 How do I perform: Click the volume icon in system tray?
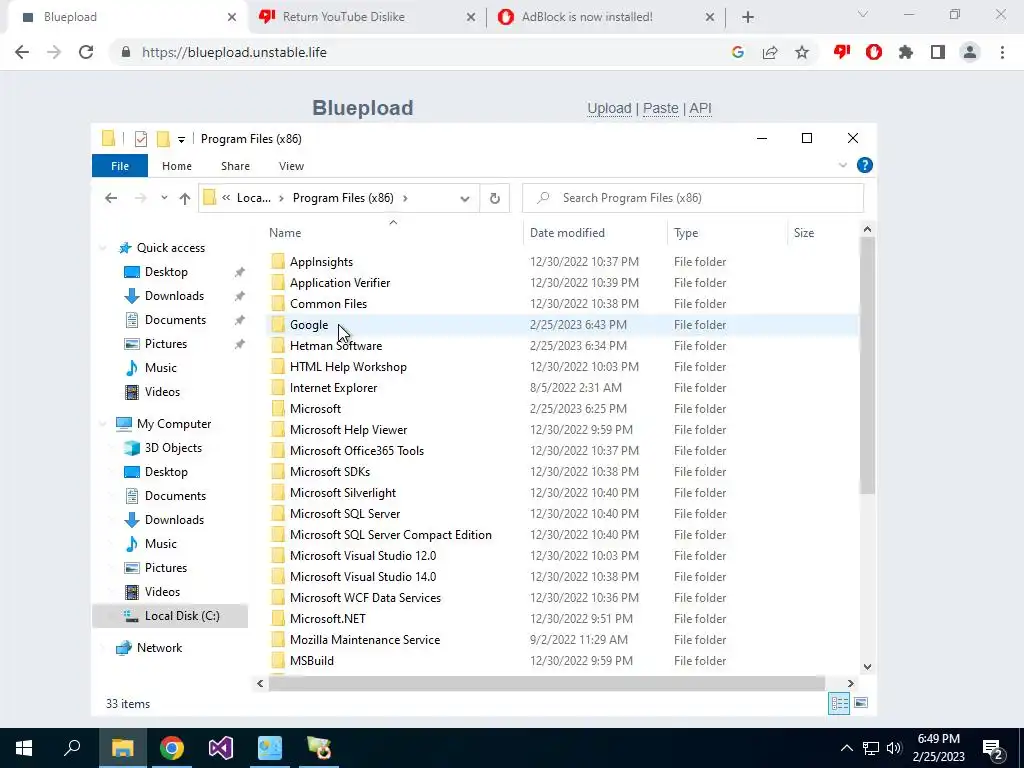click(894, 748)
